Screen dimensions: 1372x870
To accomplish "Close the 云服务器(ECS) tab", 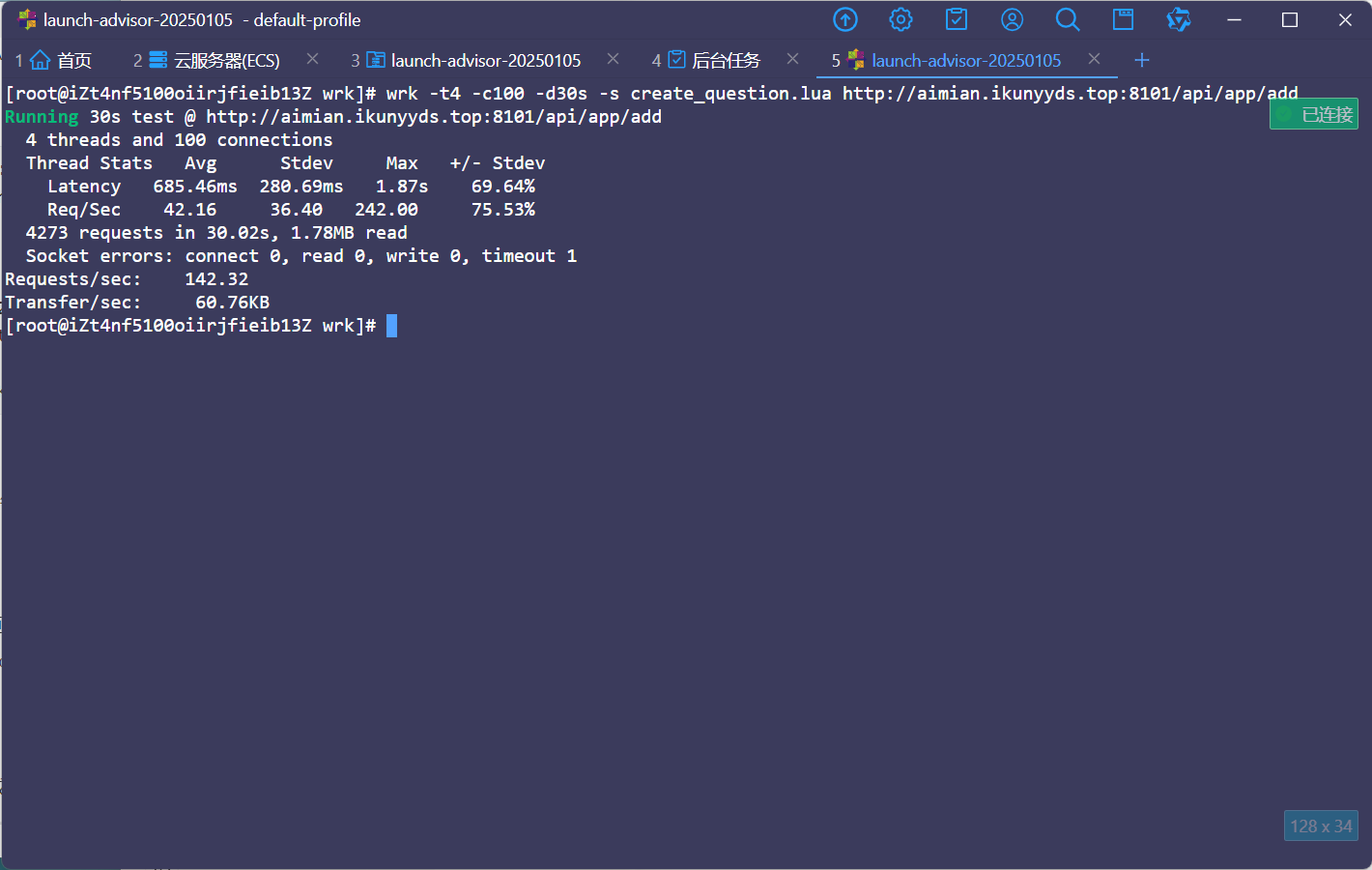I will 312,59.
